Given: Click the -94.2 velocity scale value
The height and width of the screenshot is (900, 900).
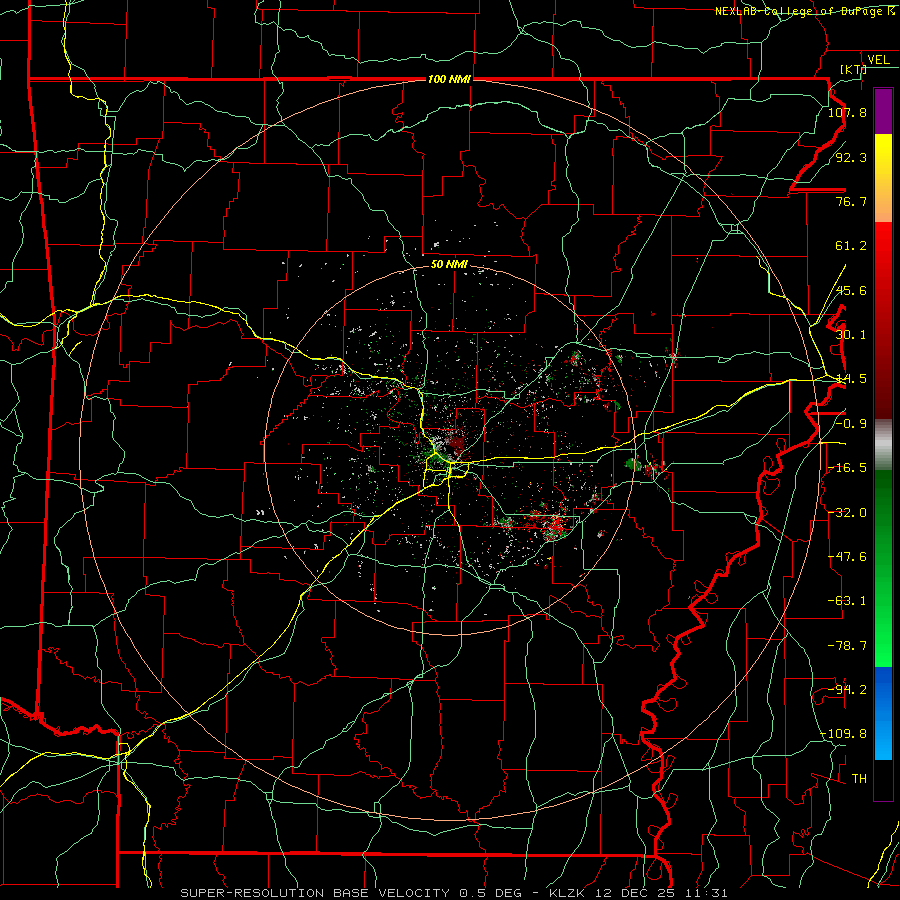Looking at the screenshot, I should click(847, 690).
